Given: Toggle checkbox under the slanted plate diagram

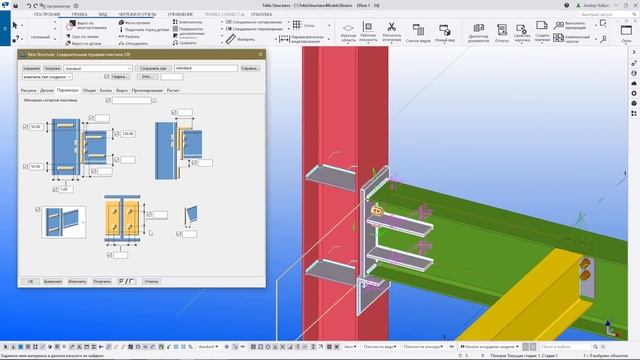Looking at the screenshot, I should point(179,234).
